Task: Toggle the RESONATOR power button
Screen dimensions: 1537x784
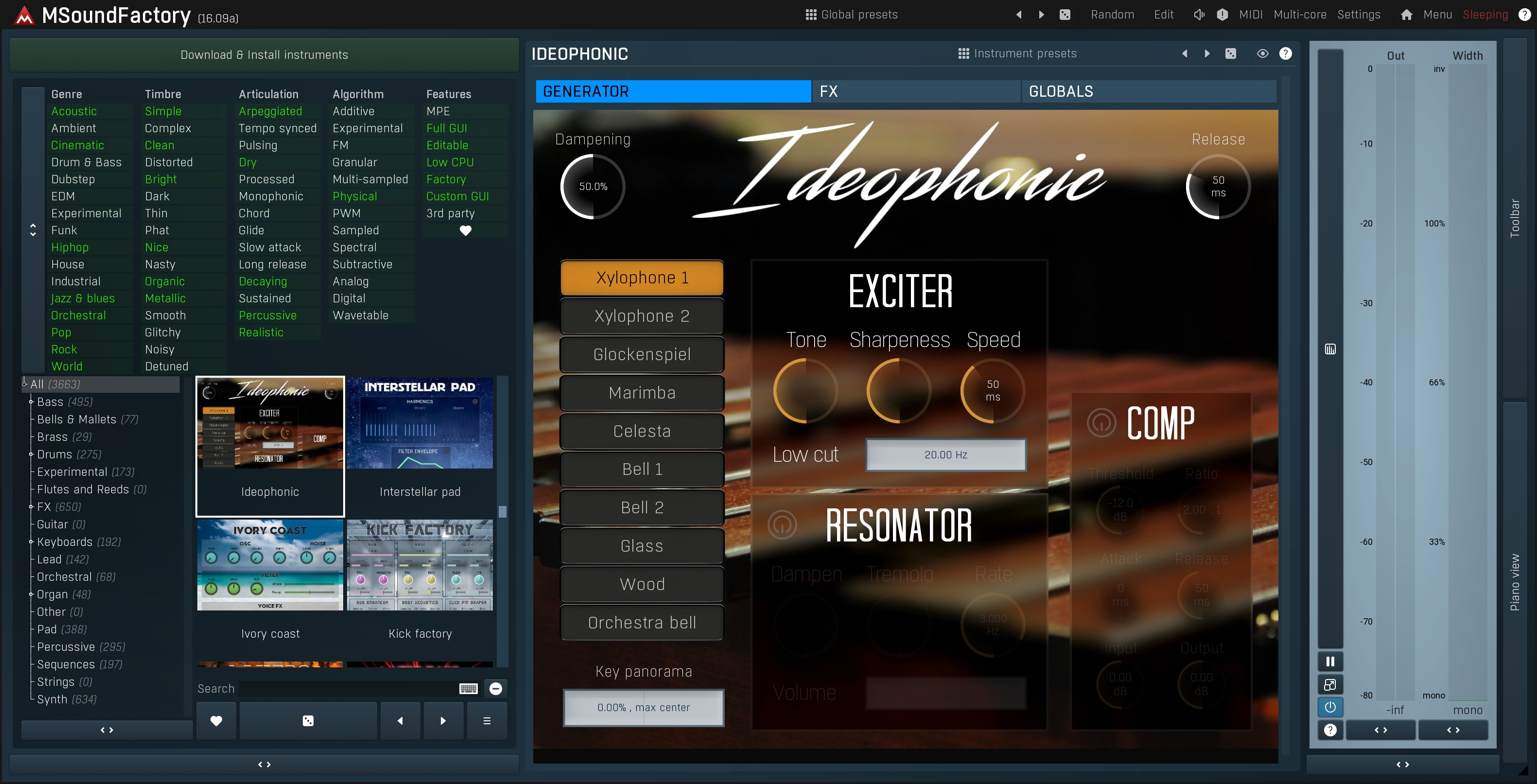Action: [x=782, y=524]
